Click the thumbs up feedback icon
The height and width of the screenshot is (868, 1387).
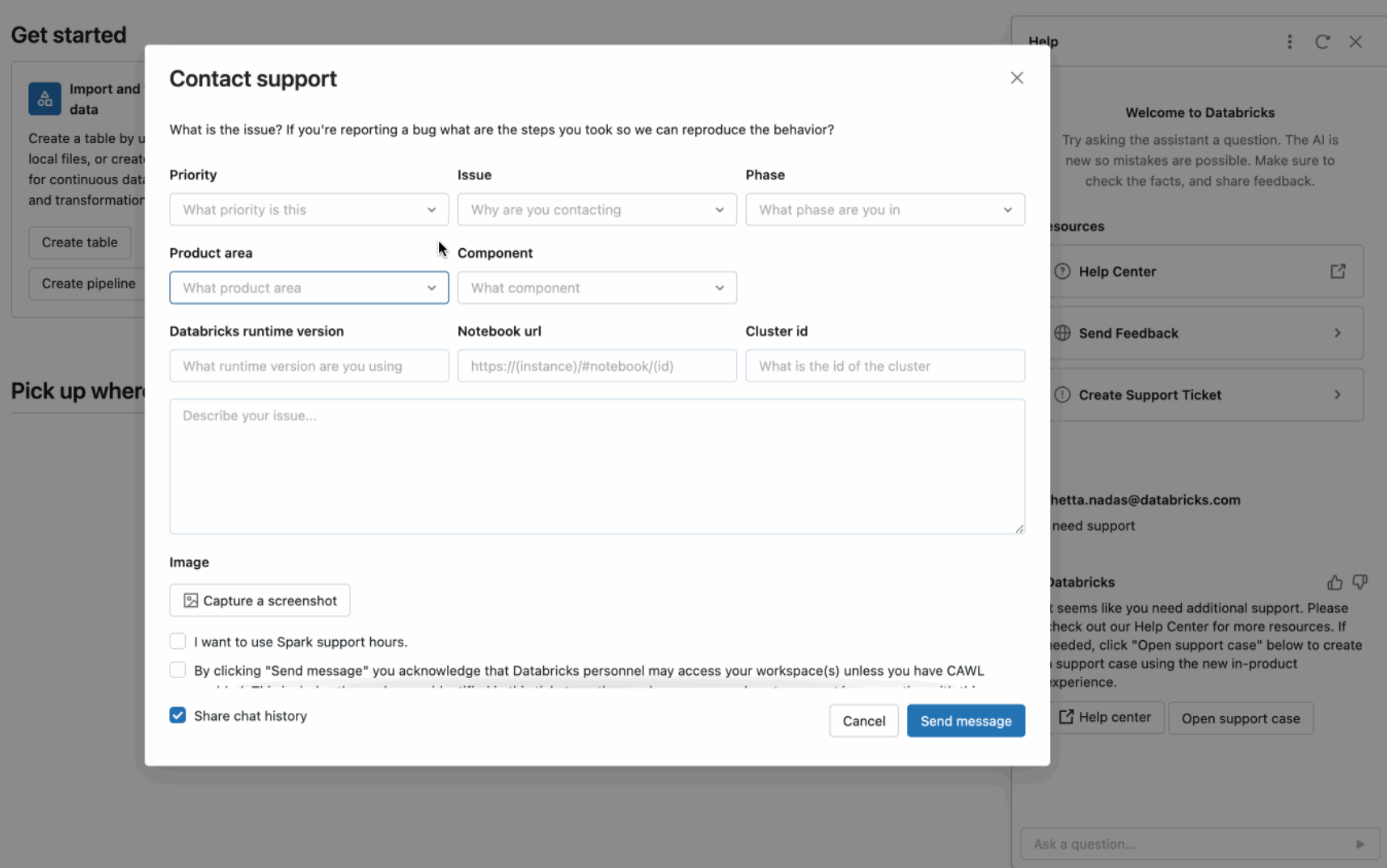(x=1334, y=582)
